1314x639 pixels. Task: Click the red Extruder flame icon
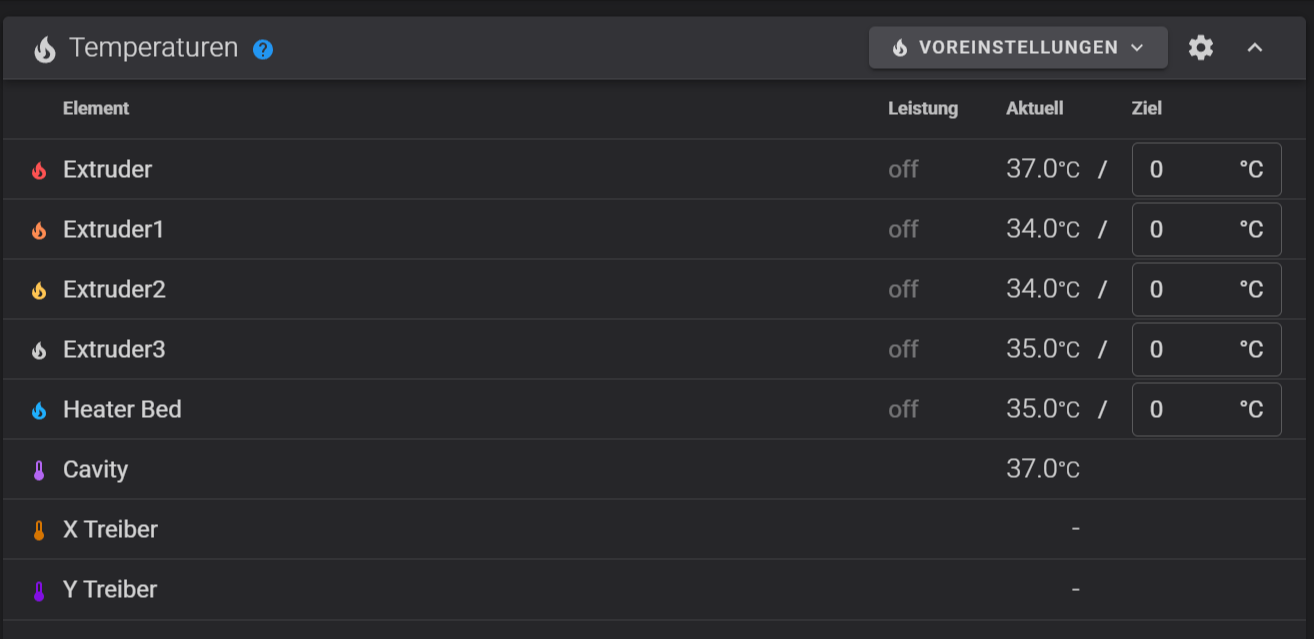(39, 170)
